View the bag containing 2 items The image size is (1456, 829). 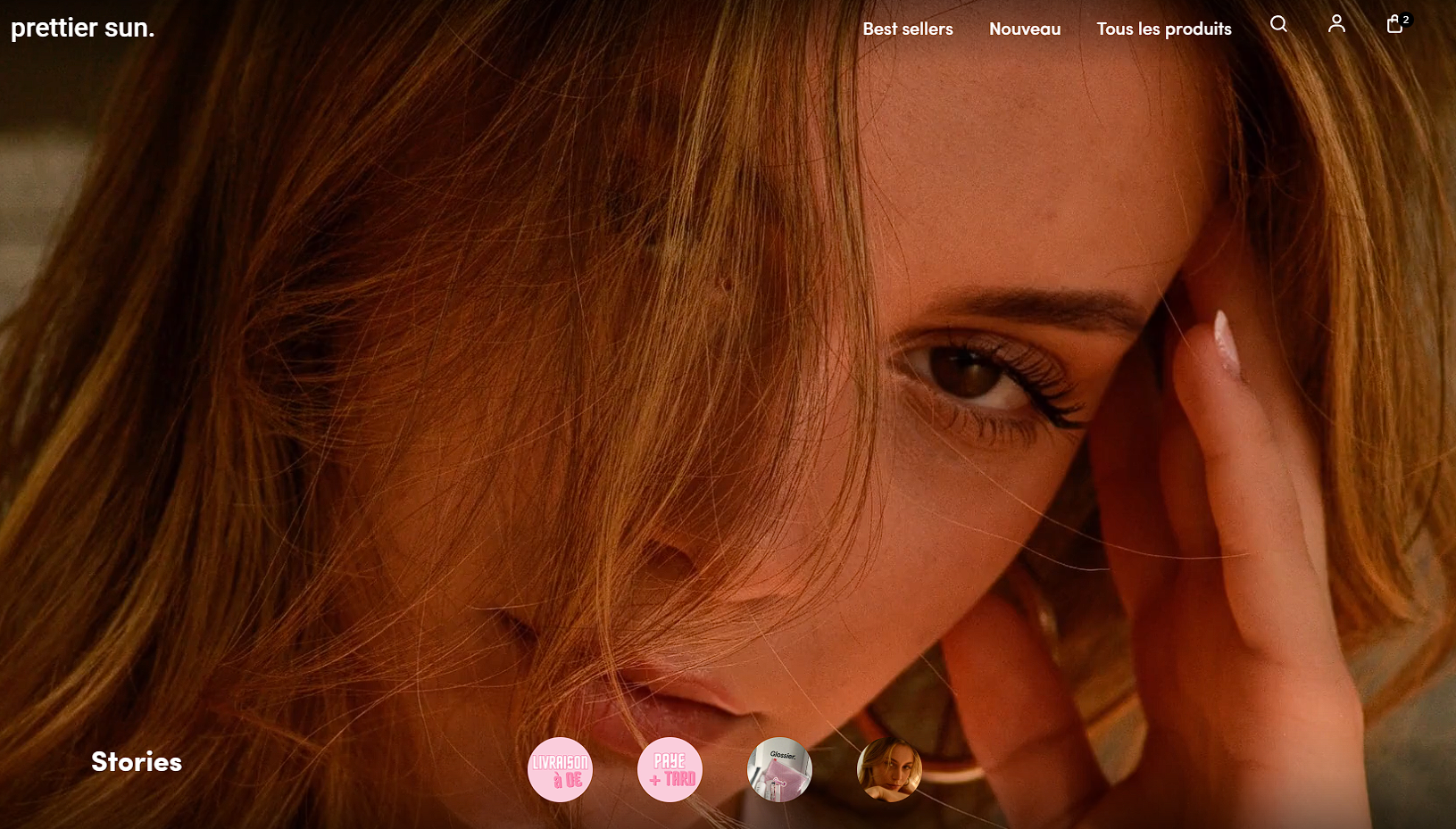point(1394,25)
